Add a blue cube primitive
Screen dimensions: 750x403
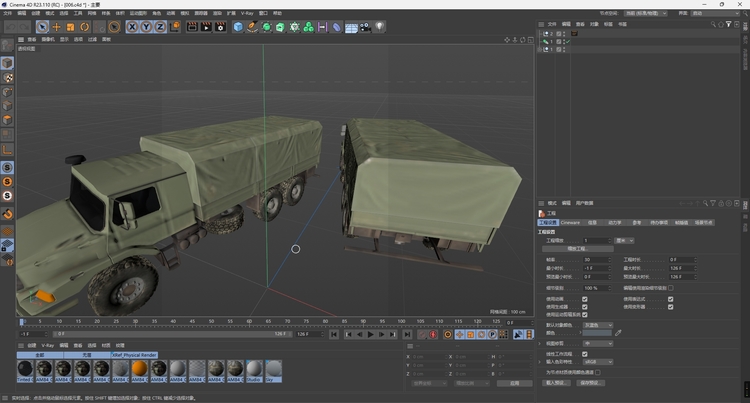tap(238, 27)
